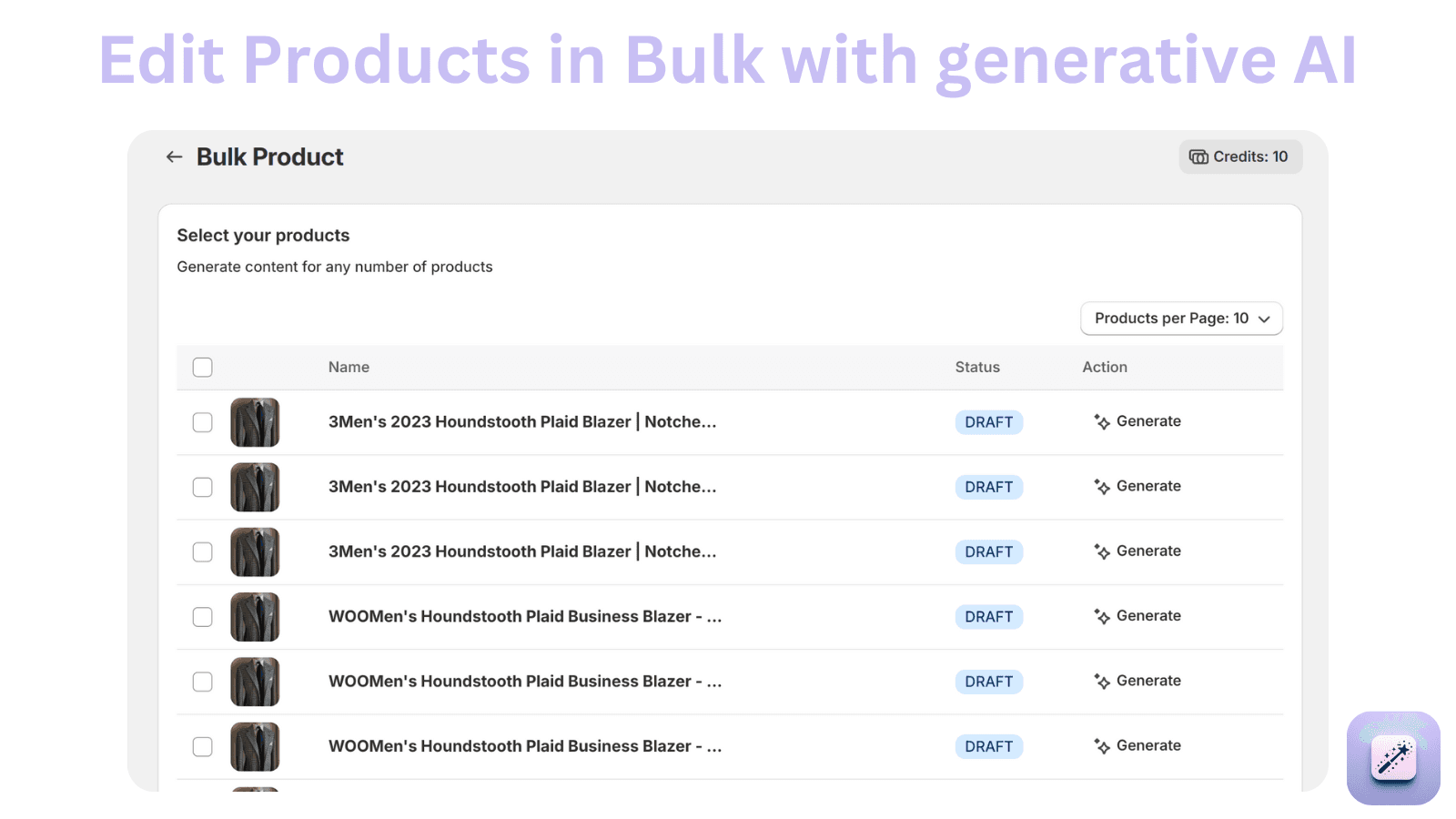Click the DRAFT badge on the first row

click(x=988, y=421)
